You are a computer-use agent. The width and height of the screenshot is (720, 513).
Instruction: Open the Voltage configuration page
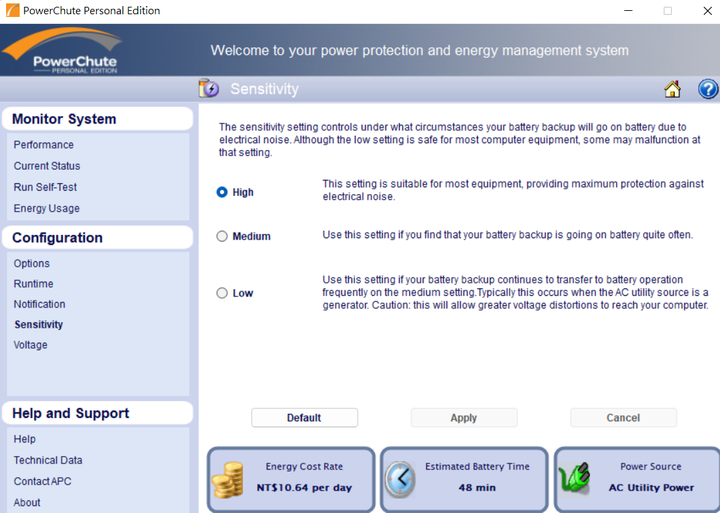30,345
